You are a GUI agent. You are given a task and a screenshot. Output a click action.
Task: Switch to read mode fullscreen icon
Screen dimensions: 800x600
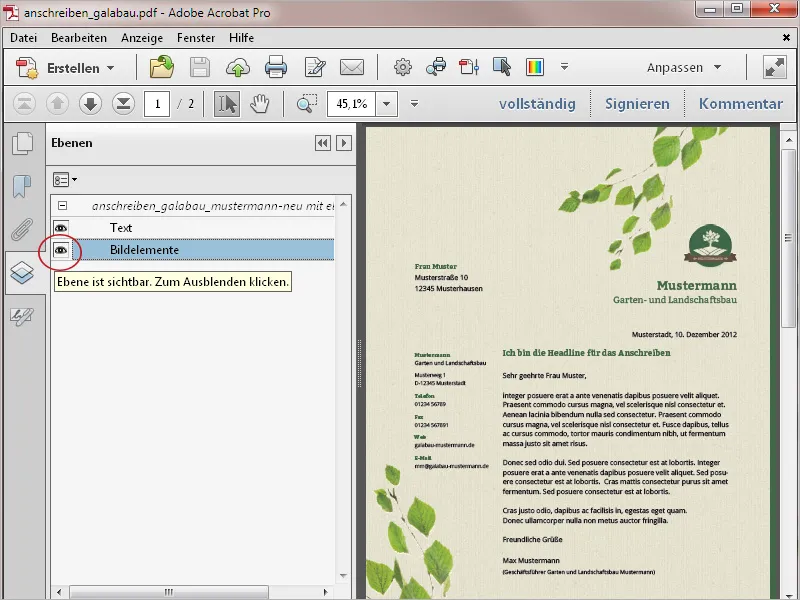tap(774, 68)
